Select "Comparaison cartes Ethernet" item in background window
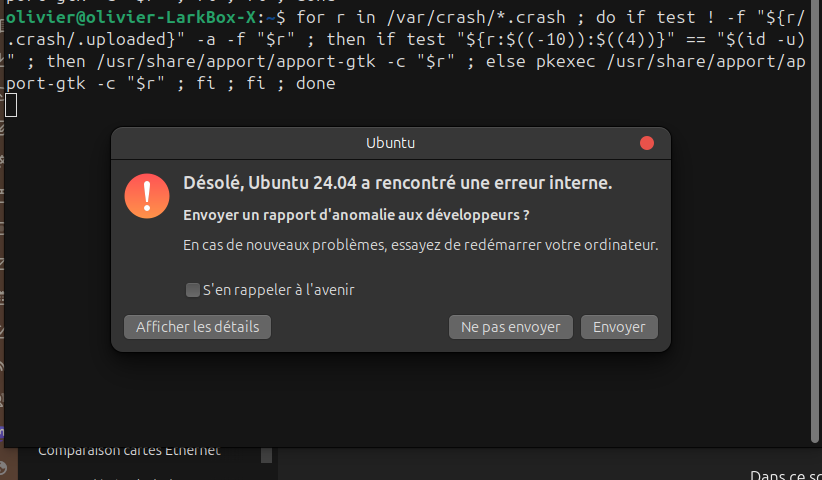822x480 pixels. pyautogui.click(x=129, y=451)
